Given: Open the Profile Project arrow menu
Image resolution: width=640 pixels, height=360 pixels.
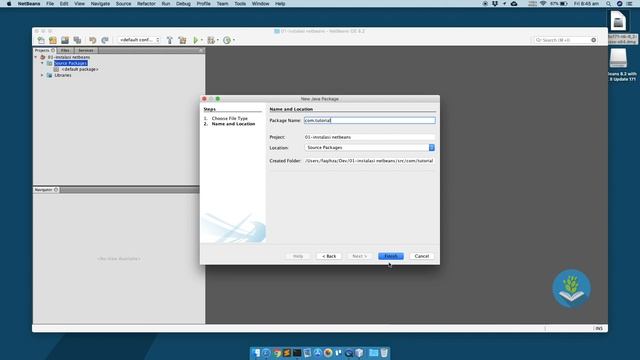Looking at the screenshot, I should (x=234, y=40).
